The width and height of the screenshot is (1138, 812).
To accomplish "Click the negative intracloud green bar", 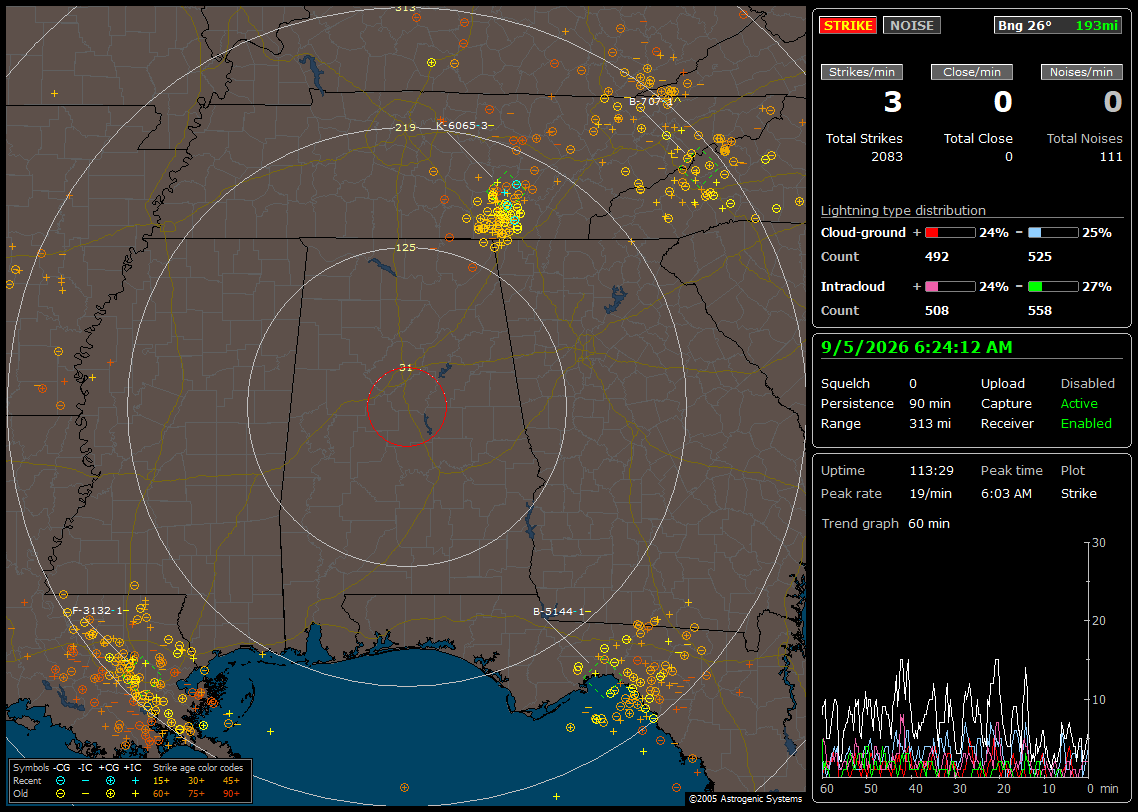I will pos(1053,287).
